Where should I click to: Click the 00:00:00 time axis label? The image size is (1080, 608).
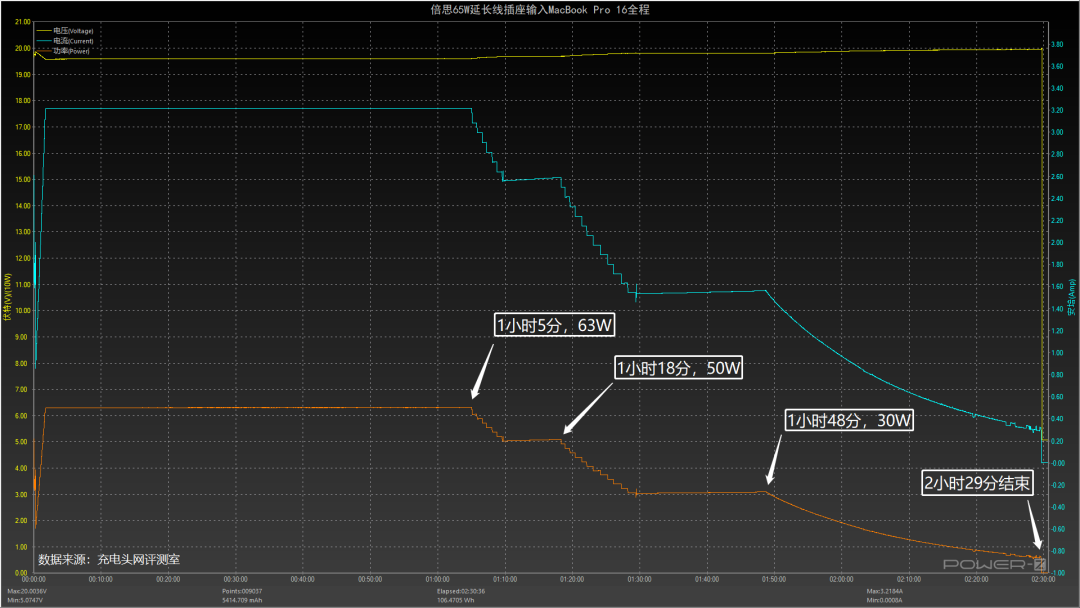(x=34, y=579)
